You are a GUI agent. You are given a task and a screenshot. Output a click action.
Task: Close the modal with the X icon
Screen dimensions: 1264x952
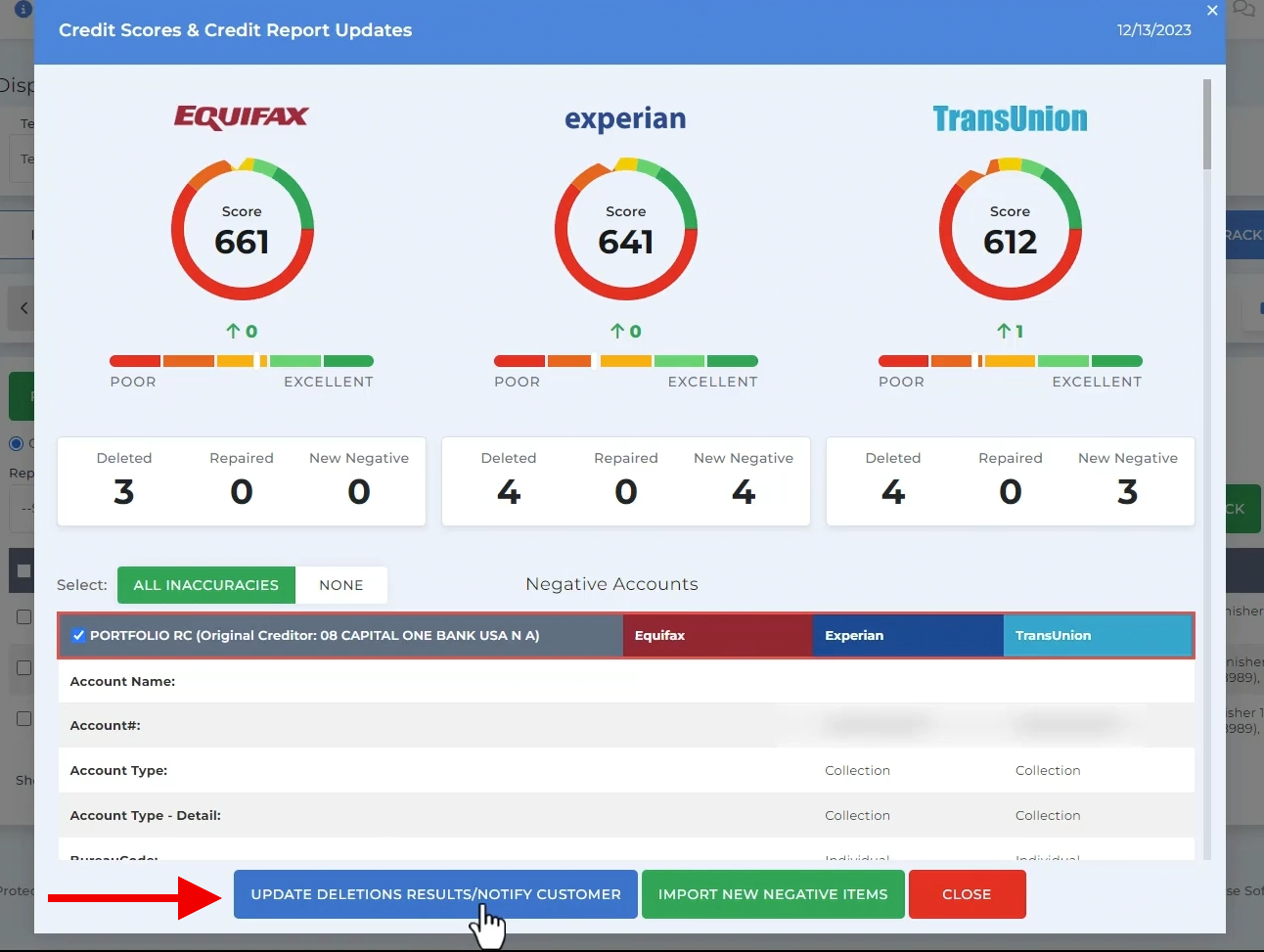coord(1212,11)
